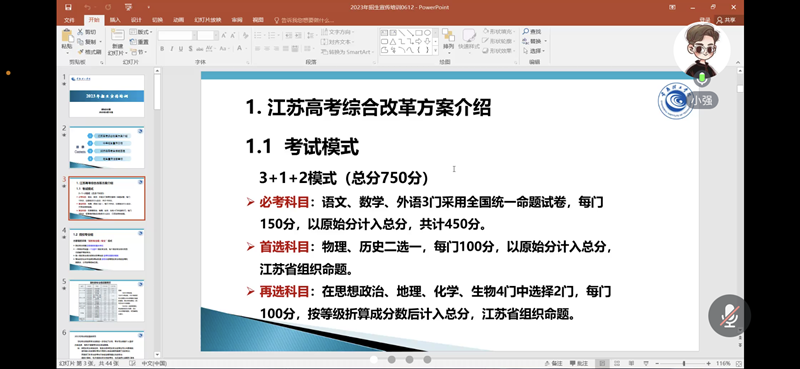The image size is (800, 369).
Task: Pick the triangle shape in gallery
Action: tap(393, 41)
